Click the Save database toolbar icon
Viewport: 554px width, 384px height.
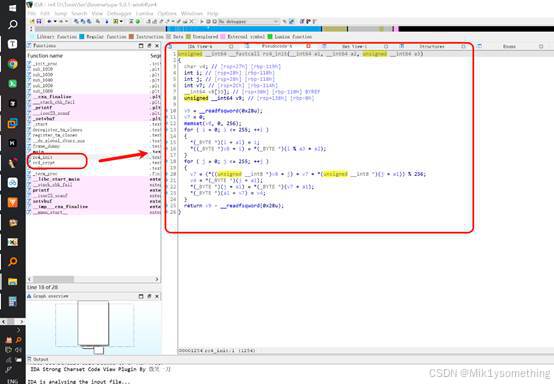(39, 22)
